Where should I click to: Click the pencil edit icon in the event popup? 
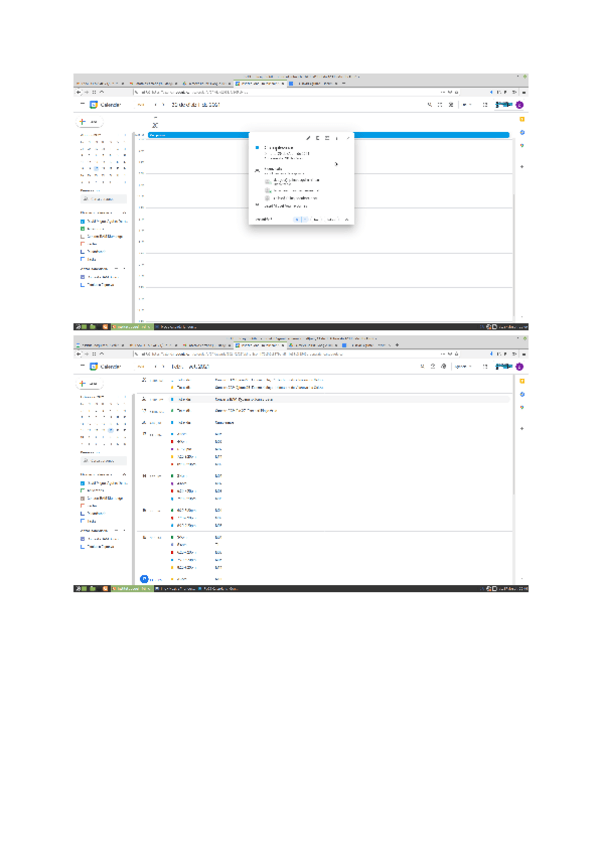307,138
